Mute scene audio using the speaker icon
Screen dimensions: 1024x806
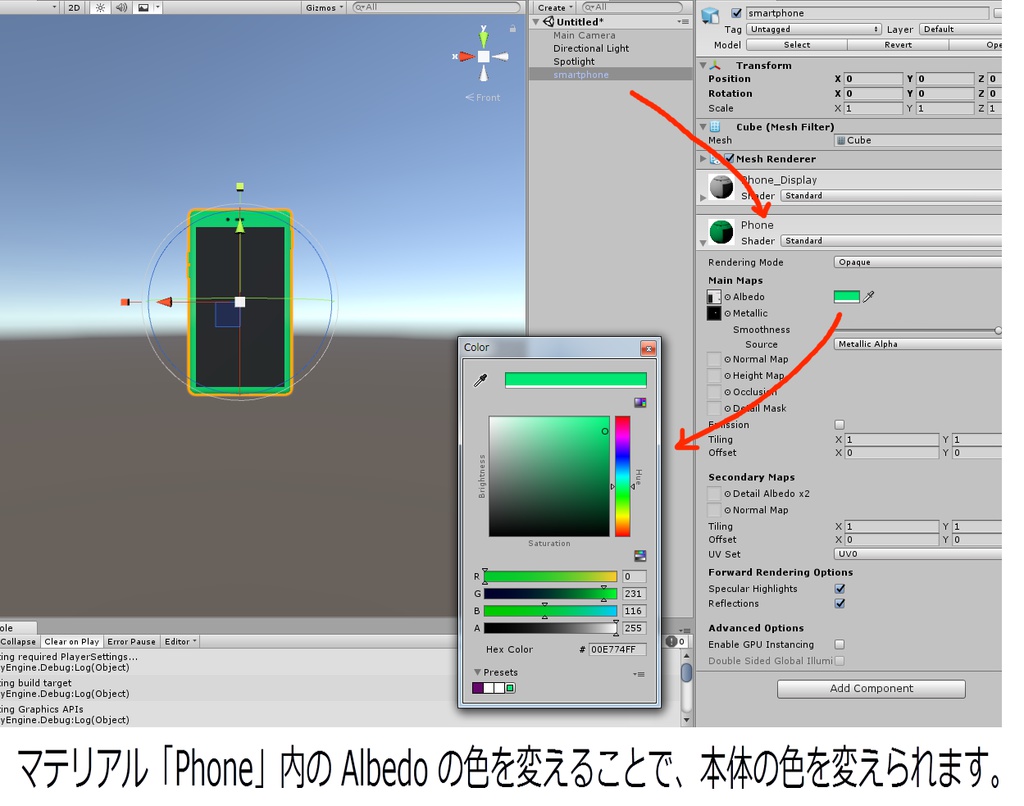(x=120, y=7)
